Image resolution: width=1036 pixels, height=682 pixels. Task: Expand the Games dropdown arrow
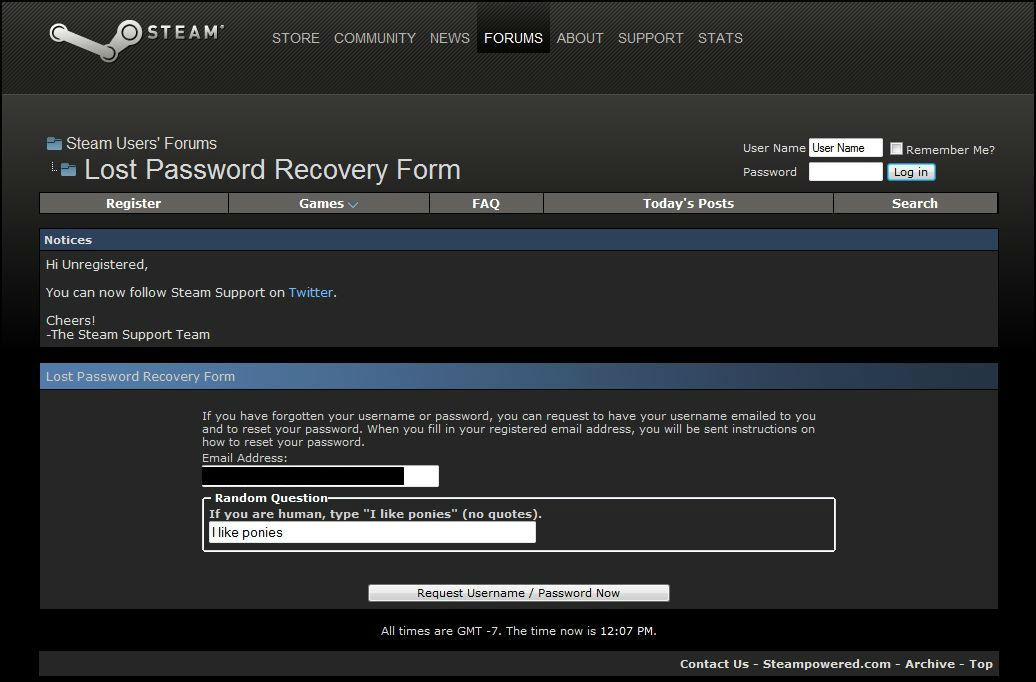(x=353, y=205)
